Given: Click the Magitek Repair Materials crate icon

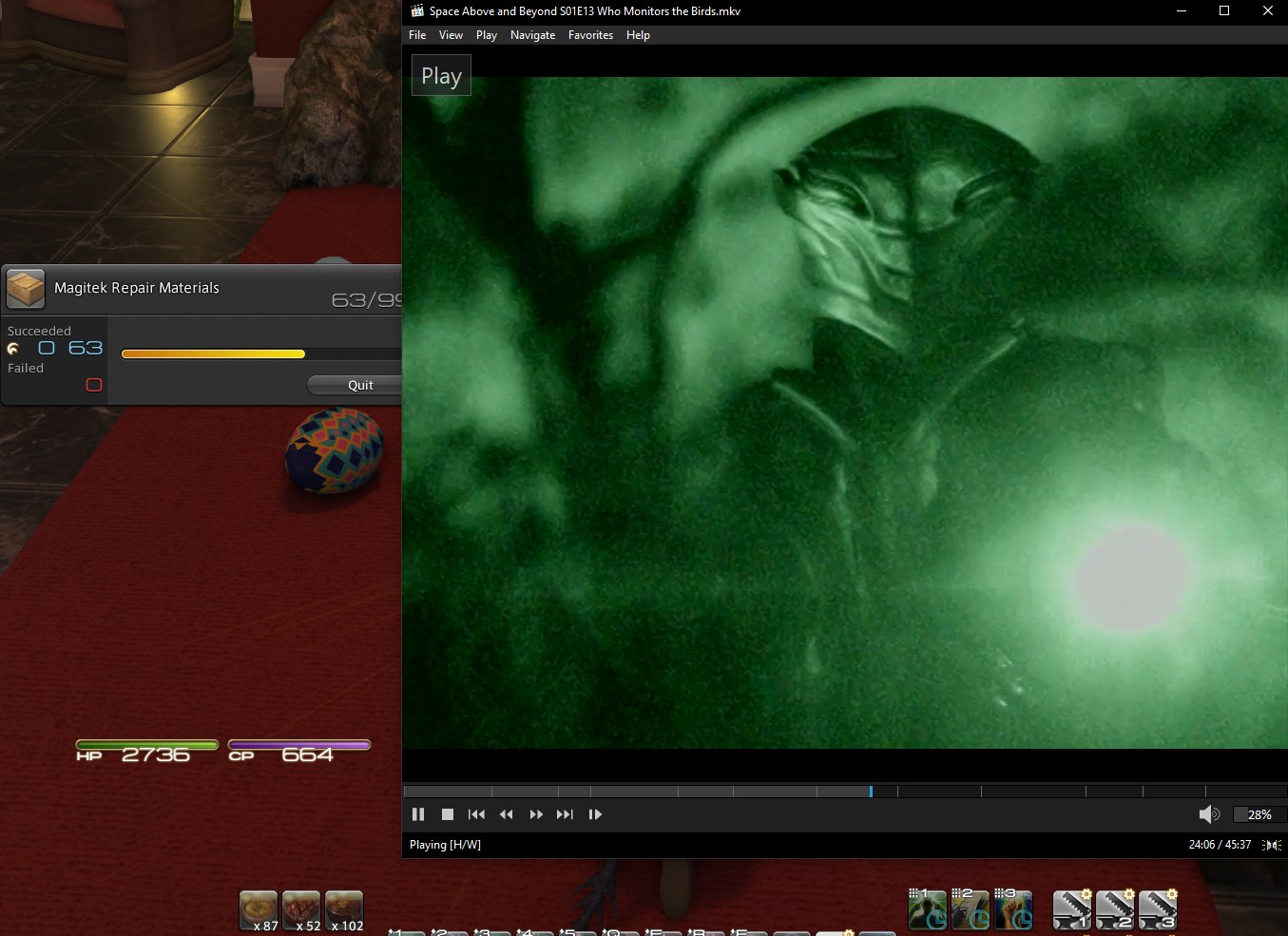Looking at the screenshot, I should pos(26,289).
